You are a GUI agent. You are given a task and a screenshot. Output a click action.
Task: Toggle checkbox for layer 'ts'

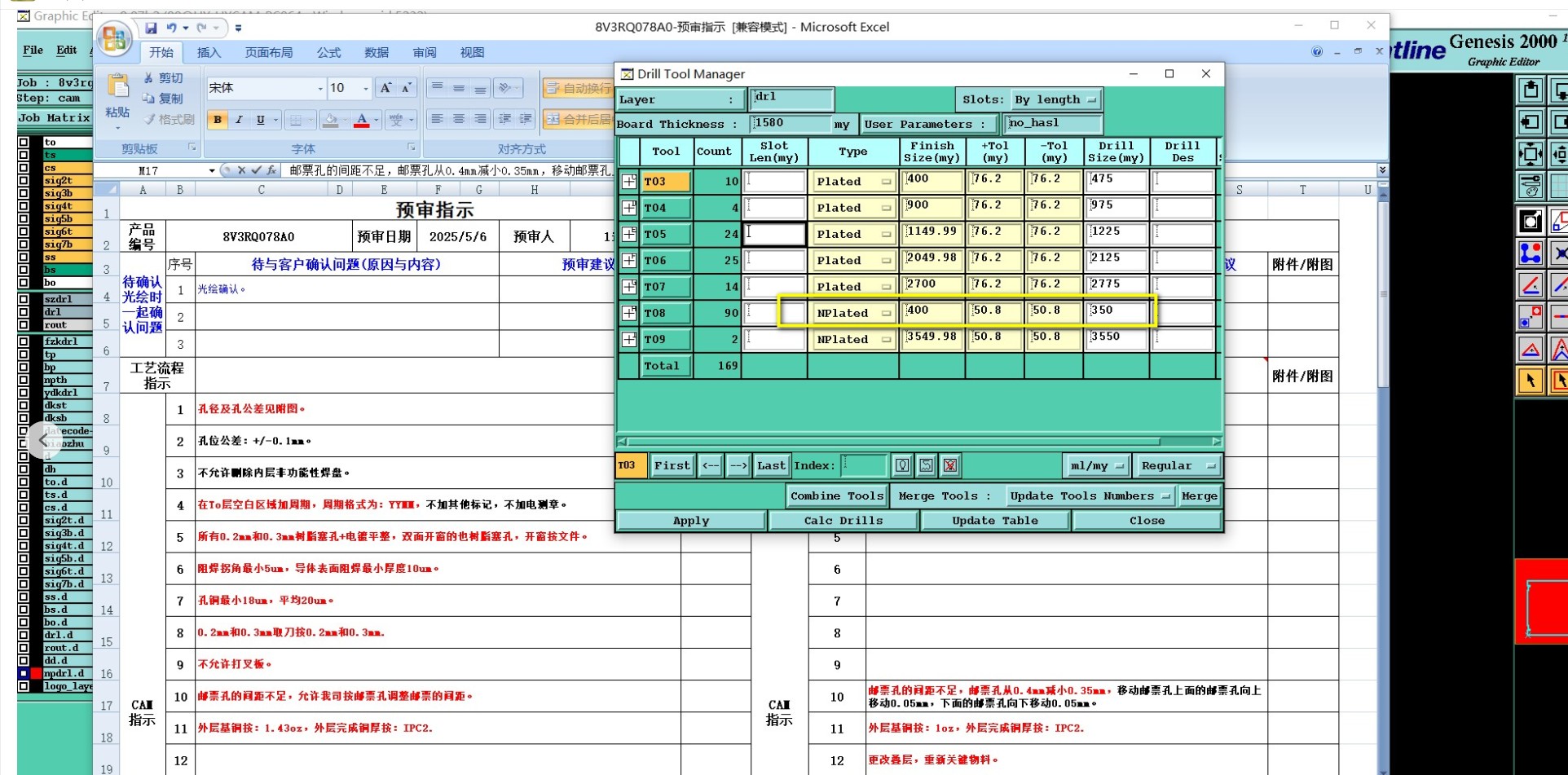click(24, 155)
